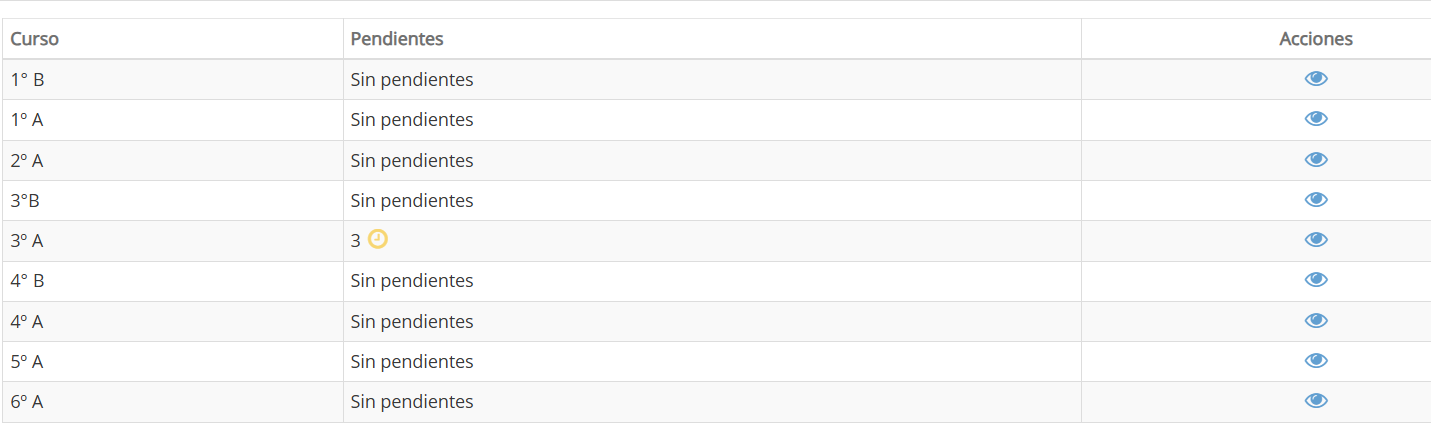Screen dimensions: 1431x447
Task: Click 'Sin pendientes' in the 1° A row
Action: [411, 120]
